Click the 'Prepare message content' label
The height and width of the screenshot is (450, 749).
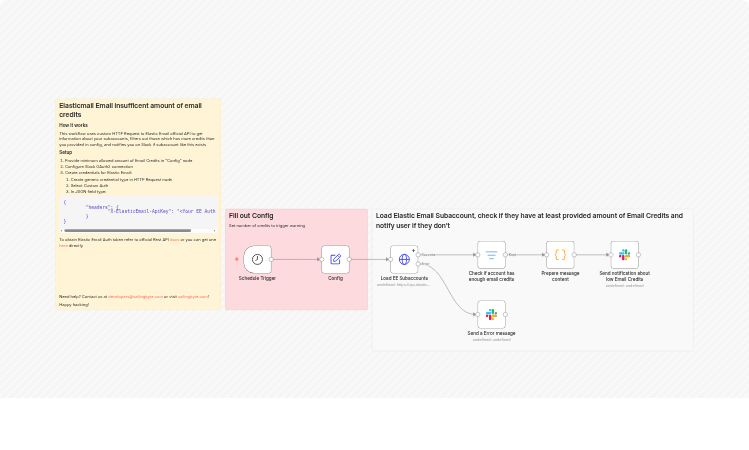tap(560, 276)
